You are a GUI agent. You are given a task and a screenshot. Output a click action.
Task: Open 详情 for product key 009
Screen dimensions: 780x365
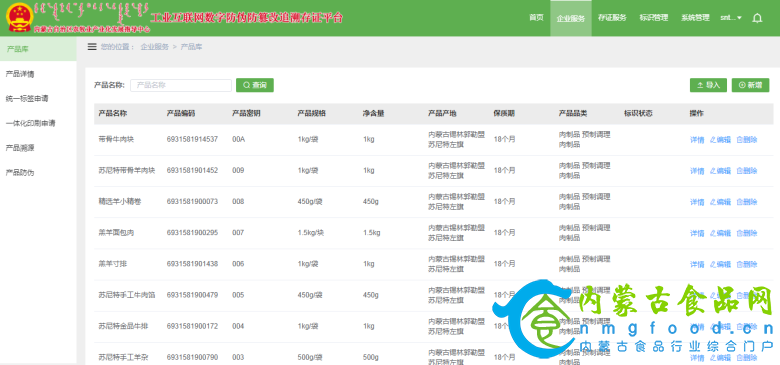click(697, 171)
